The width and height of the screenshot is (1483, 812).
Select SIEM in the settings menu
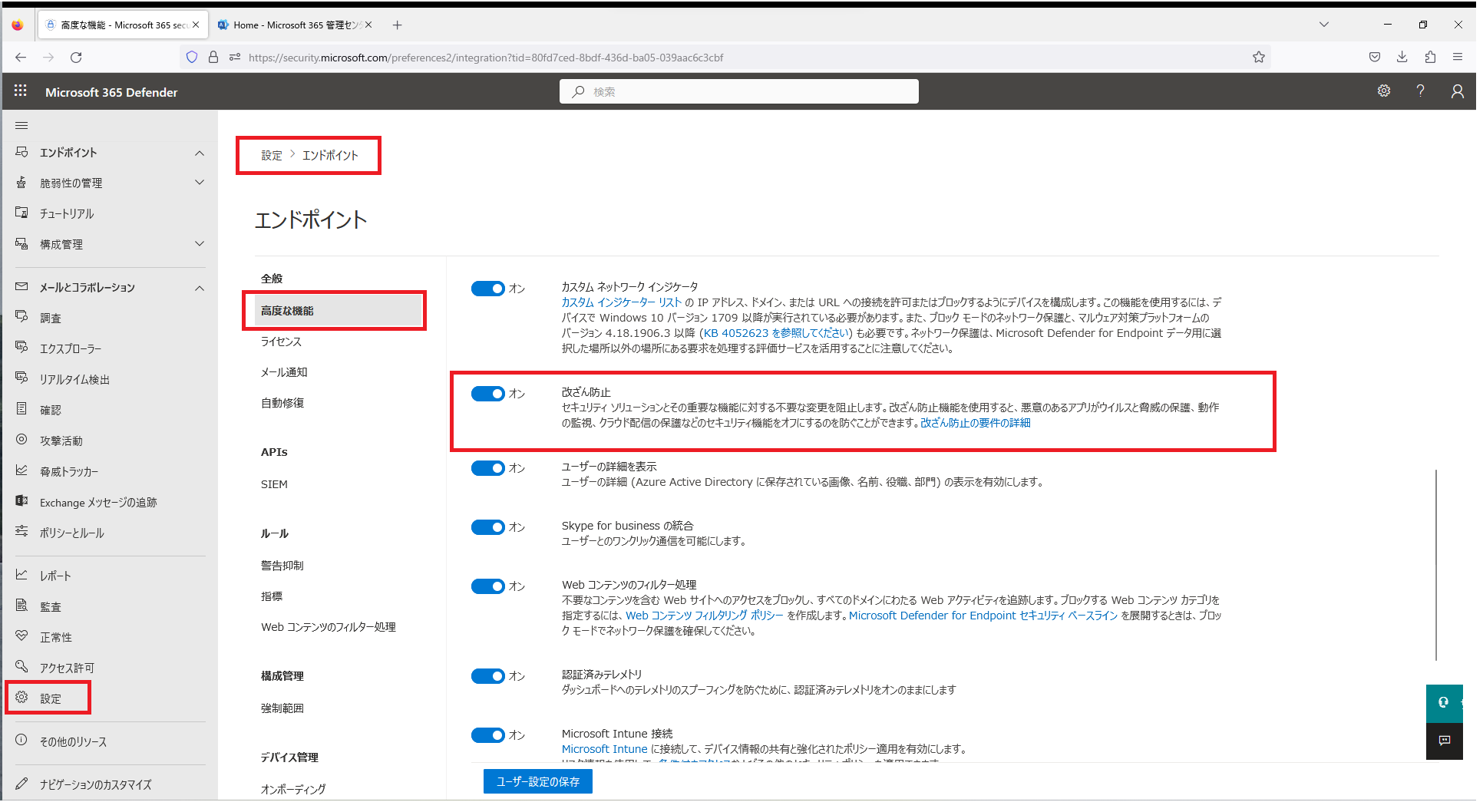[275, 486]
